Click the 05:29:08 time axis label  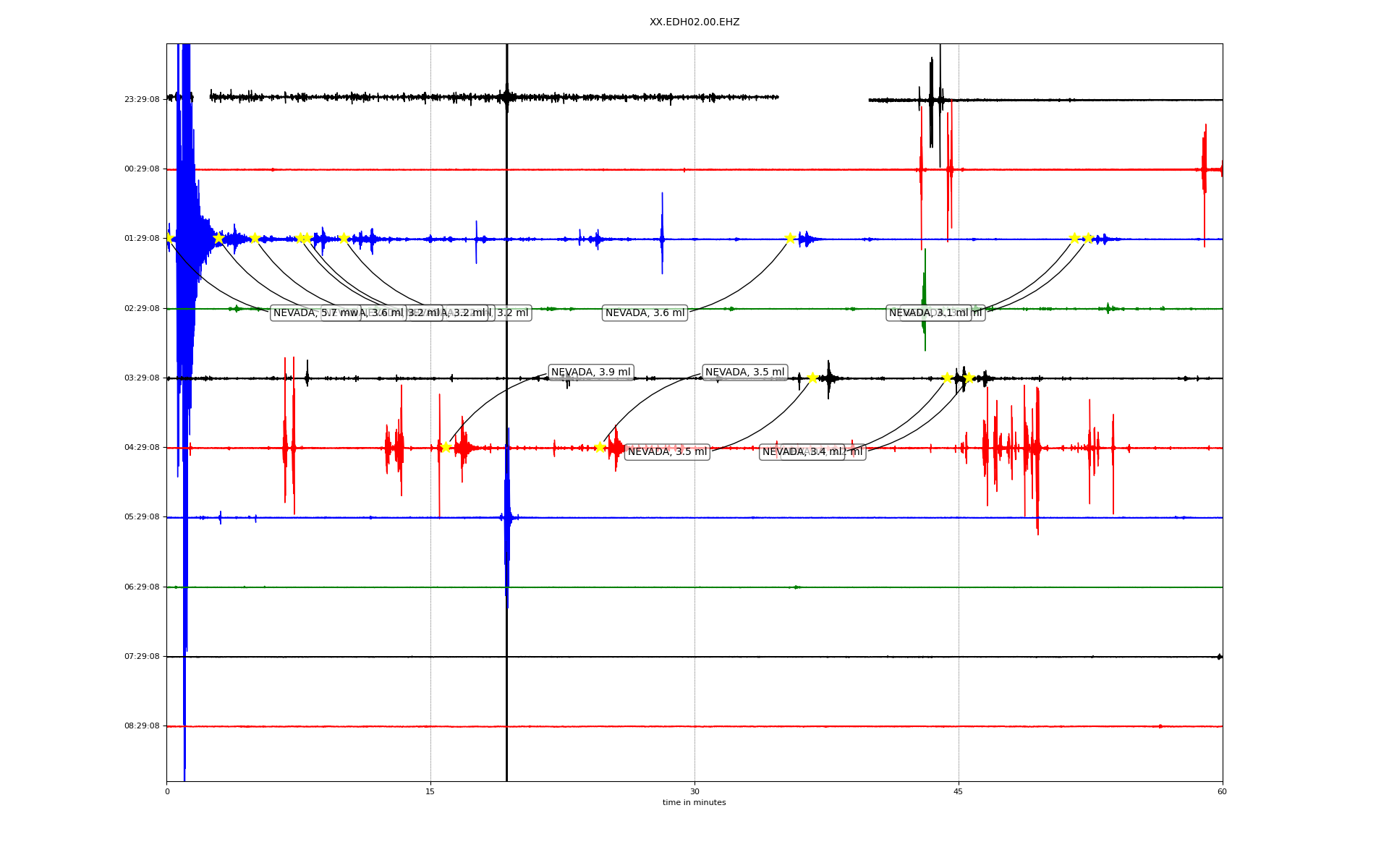click(142, 517)
